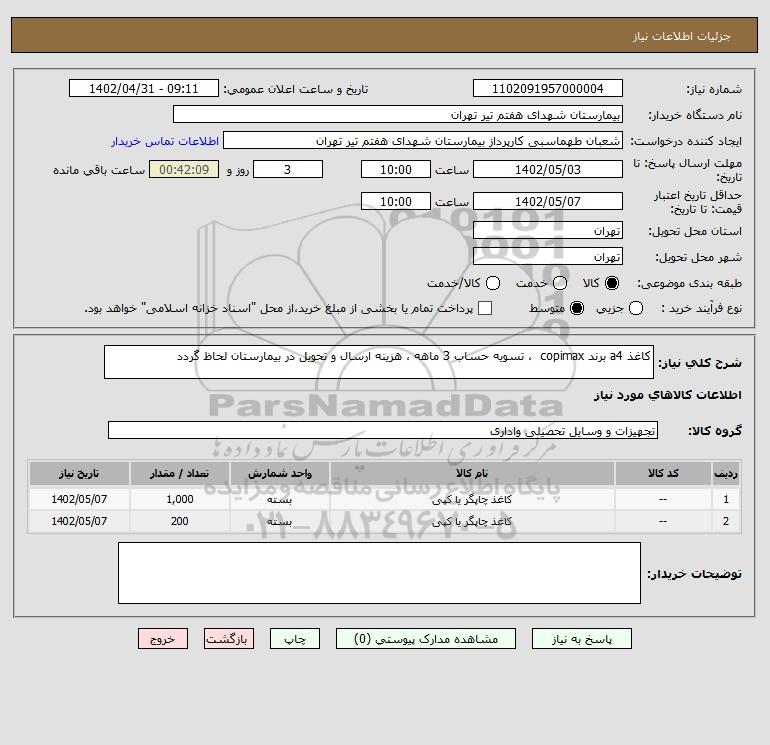Viewport: 770px width, 745px height.
Task: Click the تاریخ نیاز column header
Action: (79, 473)
